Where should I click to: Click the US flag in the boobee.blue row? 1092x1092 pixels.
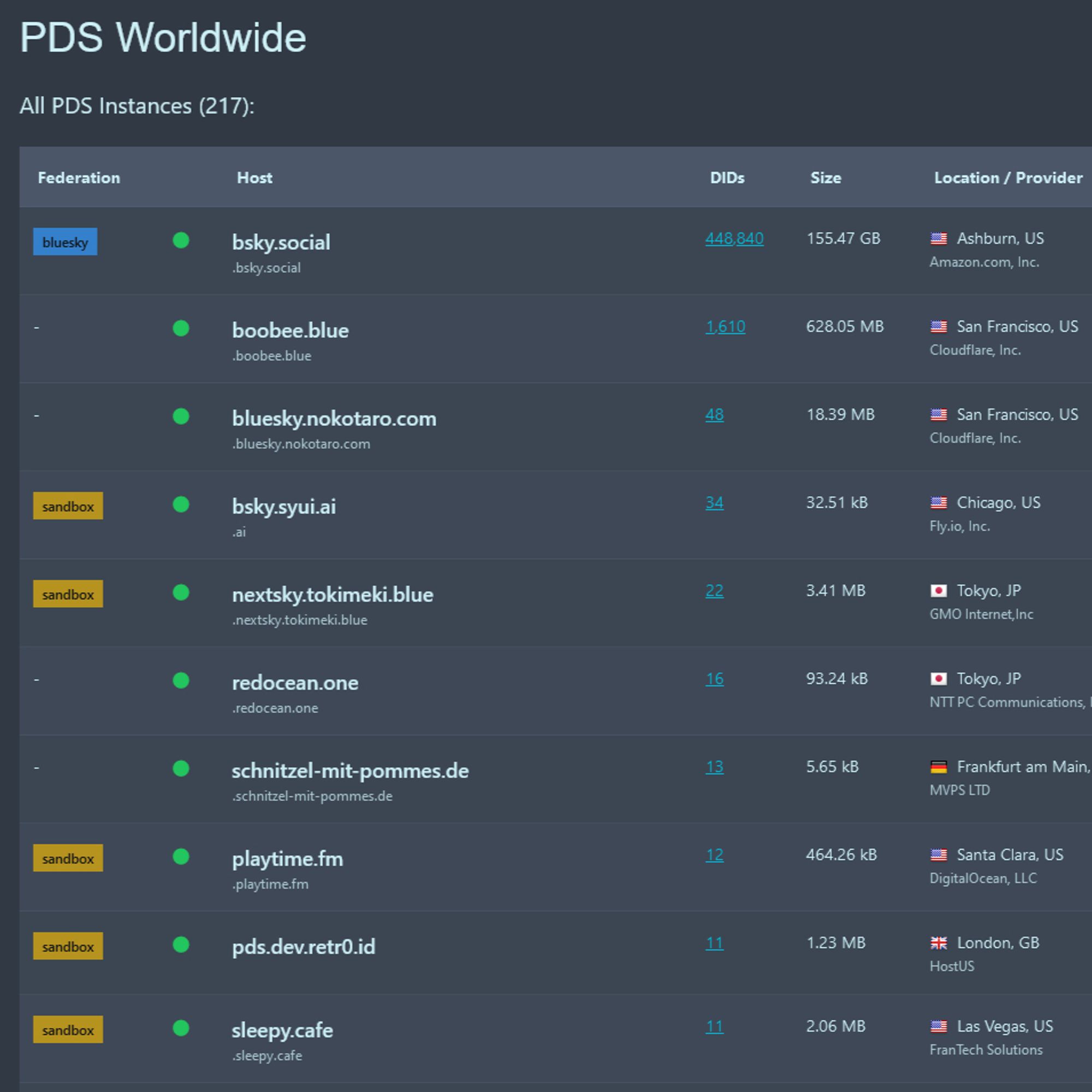[939, 327]
